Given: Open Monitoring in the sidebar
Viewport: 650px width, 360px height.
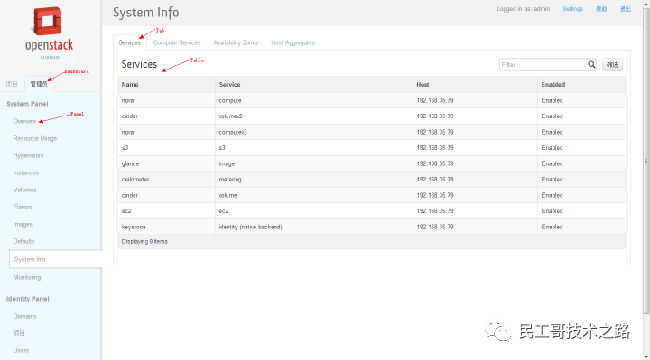Looking at the screenshot, I should point(27,277).
